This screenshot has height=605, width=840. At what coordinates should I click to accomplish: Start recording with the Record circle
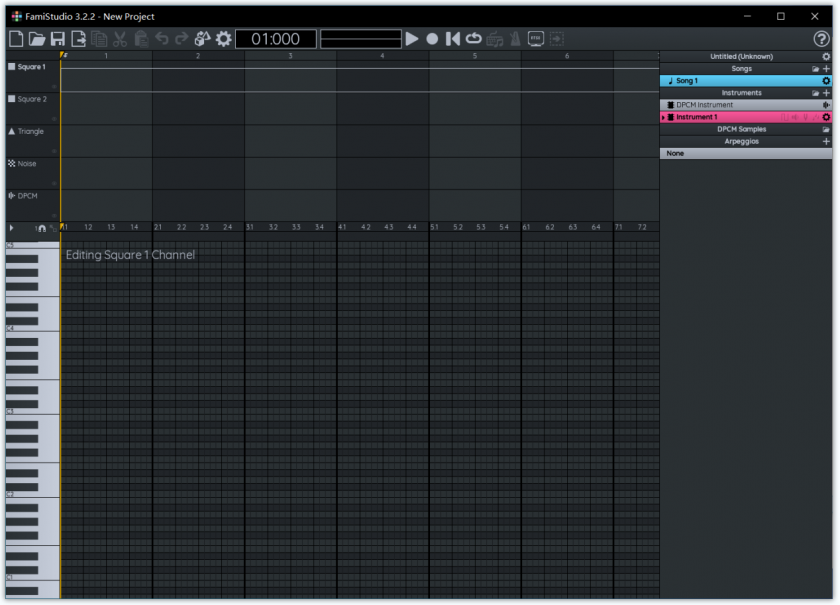pyautogui.click(x=432, y=39)
